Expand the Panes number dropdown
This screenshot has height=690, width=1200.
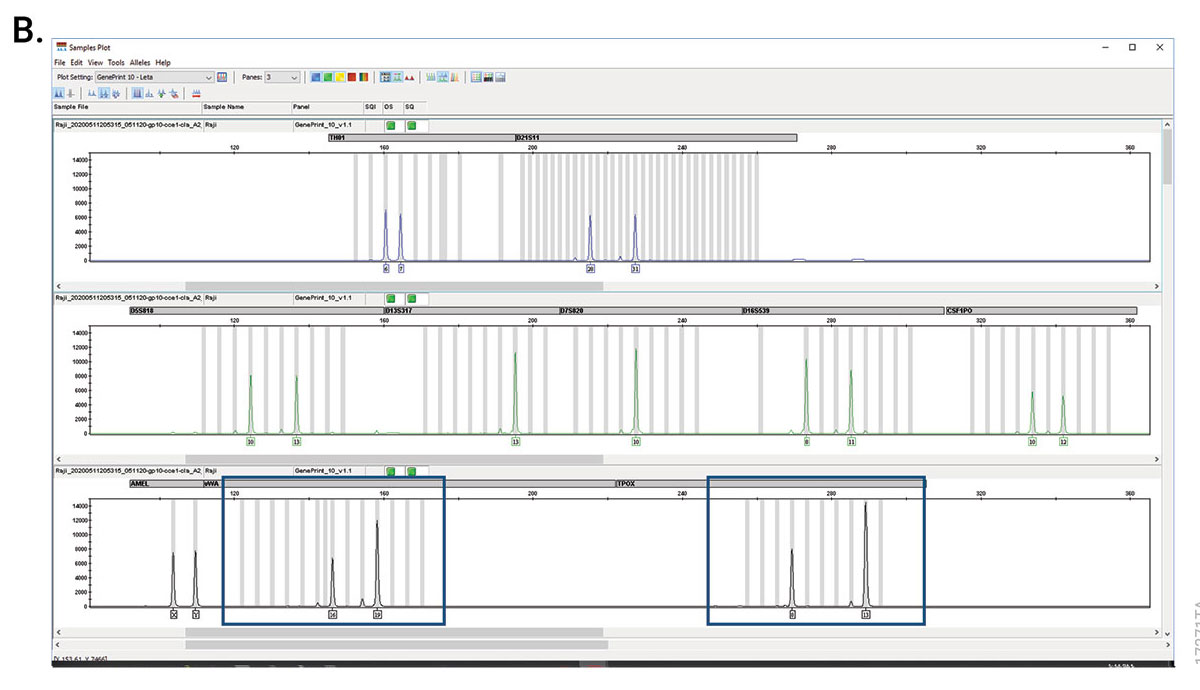(294, 77)
